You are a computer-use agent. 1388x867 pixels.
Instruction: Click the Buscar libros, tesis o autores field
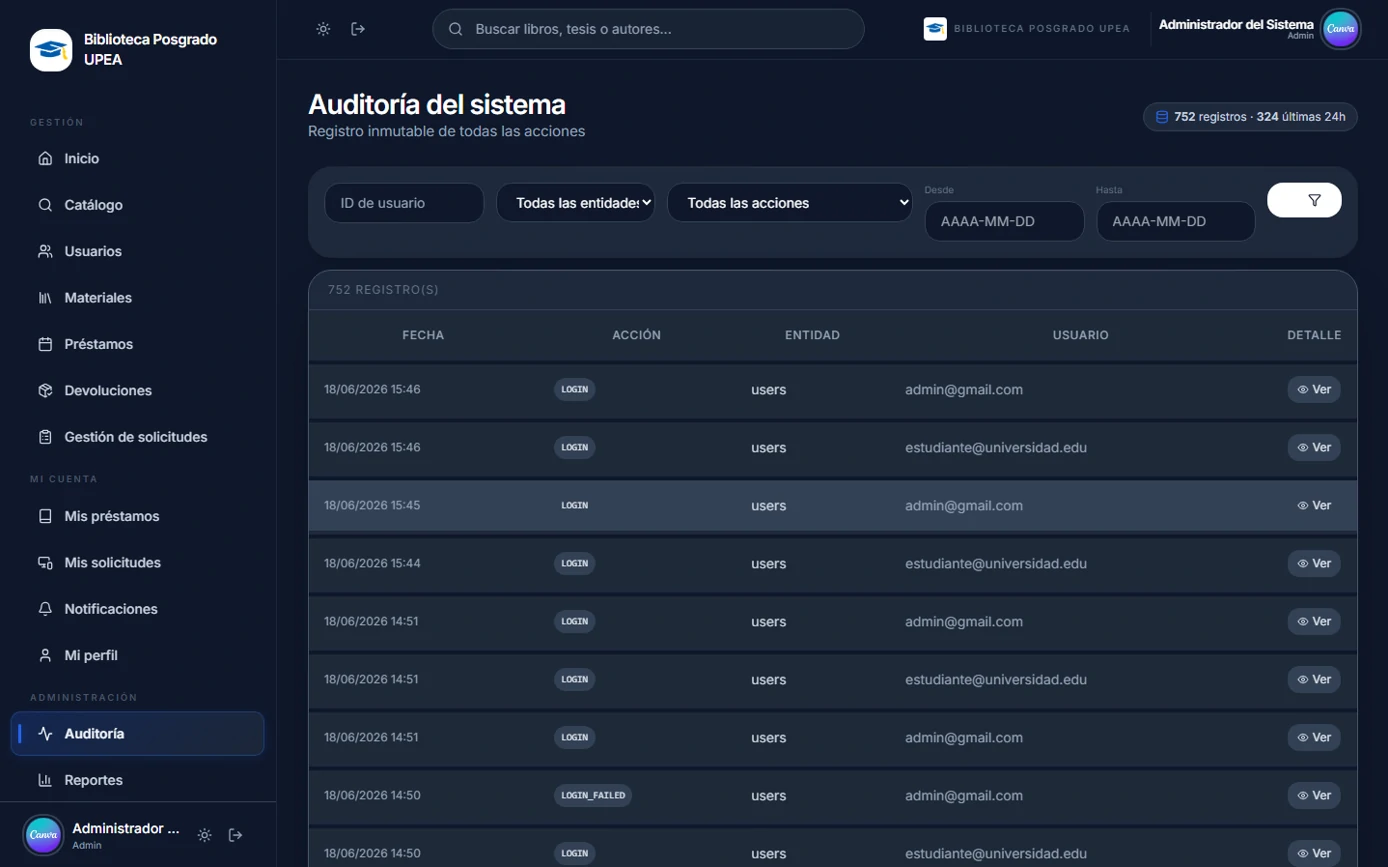click(x=648, y=29)
